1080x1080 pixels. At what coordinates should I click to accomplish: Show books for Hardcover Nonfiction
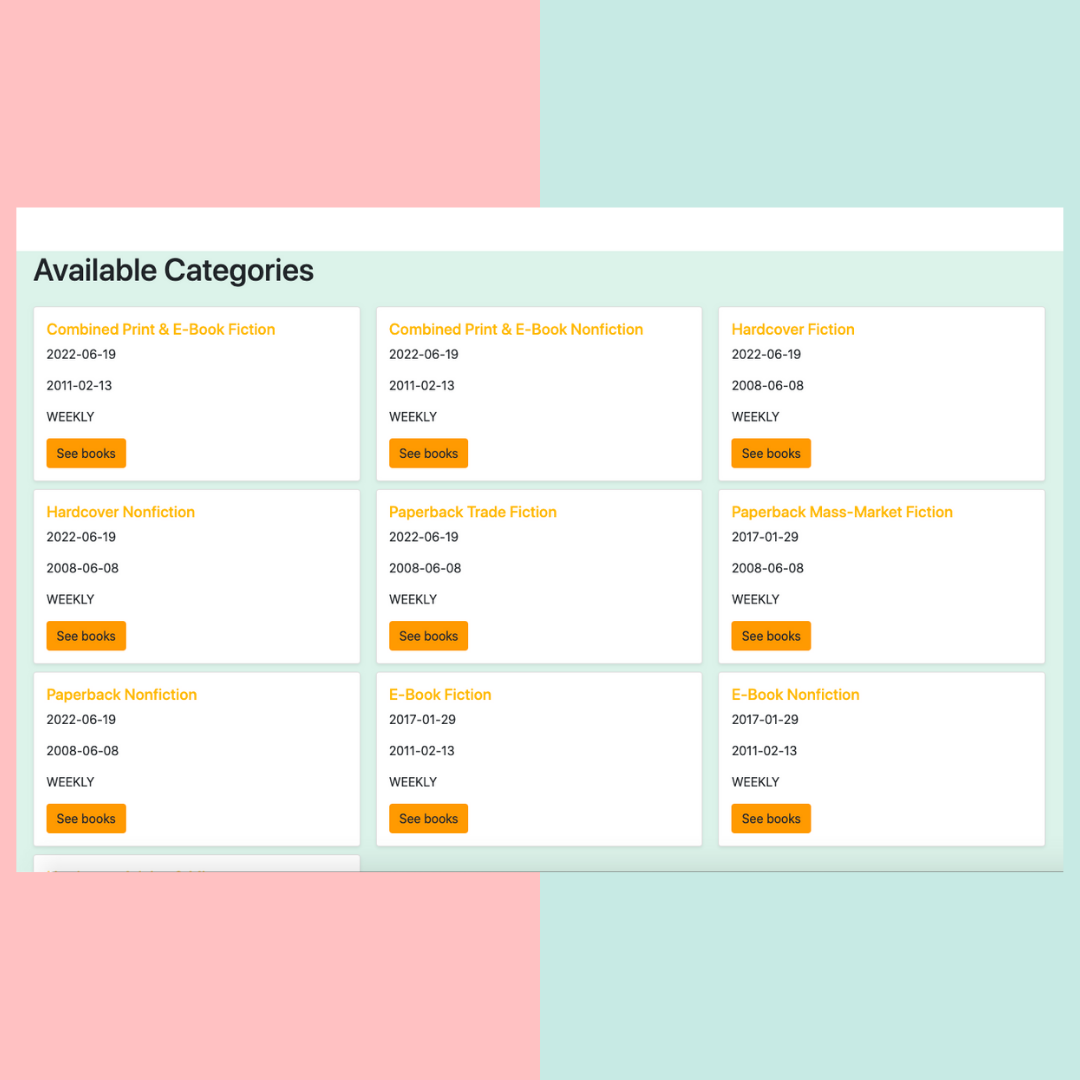pos(86,636)
